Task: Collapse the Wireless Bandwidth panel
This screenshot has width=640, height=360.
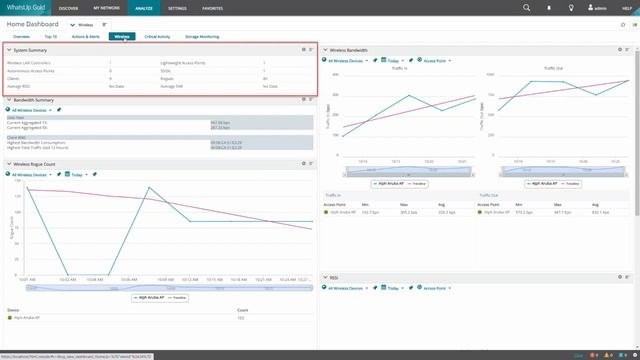Action: click(x=325, y=50)
